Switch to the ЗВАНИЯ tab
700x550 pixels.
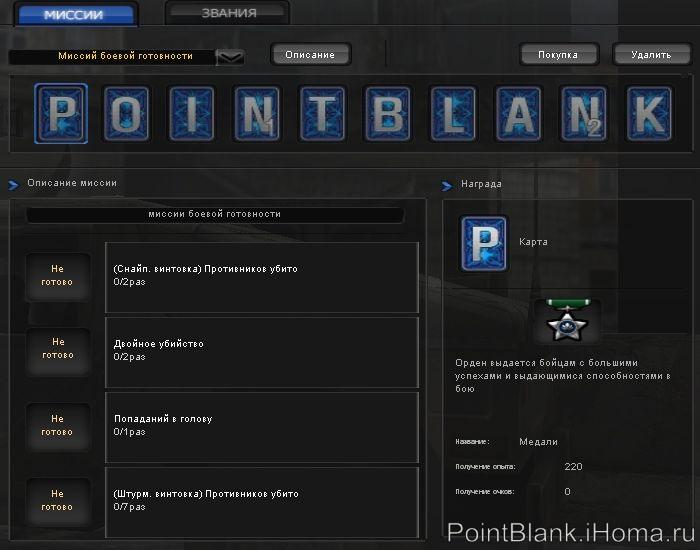pos(227,13)
